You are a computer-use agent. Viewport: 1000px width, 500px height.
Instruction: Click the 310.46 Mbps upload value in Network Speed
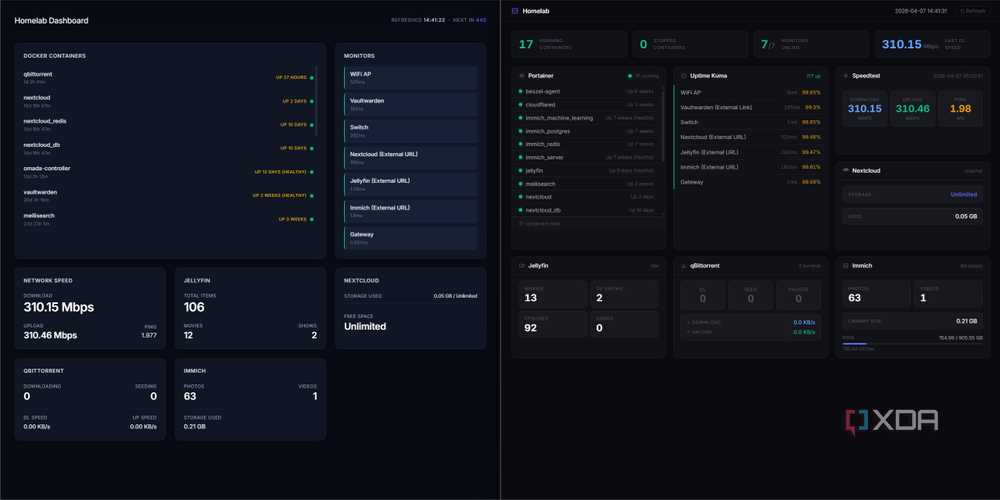50,335
